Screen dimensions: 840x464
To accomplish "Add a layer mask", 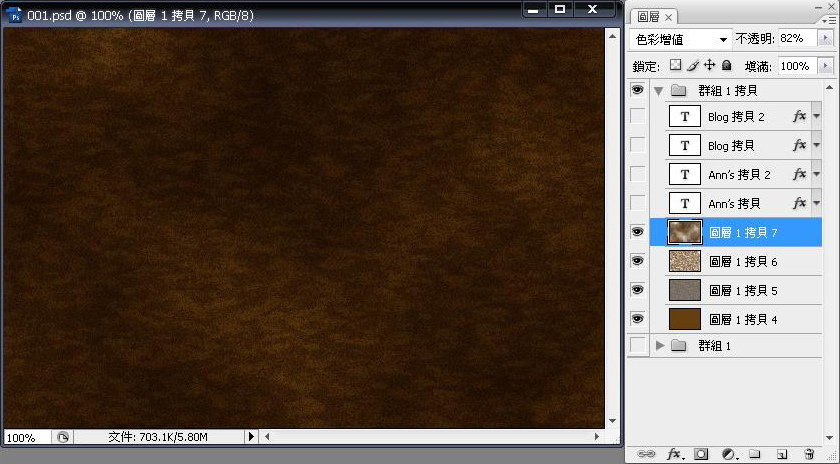I will tap(701, 454).
